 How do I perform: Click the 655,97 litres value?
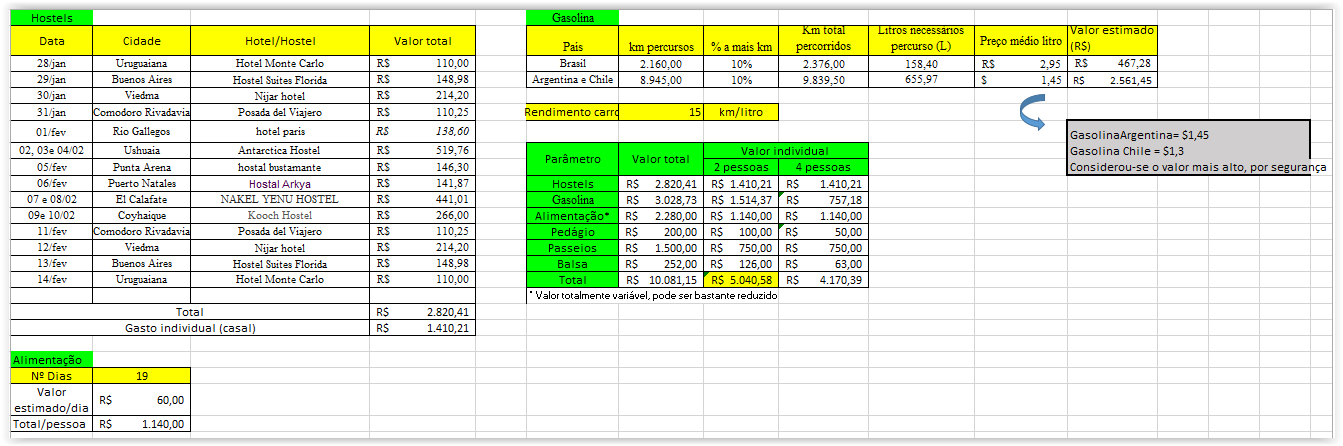point(921,79)
